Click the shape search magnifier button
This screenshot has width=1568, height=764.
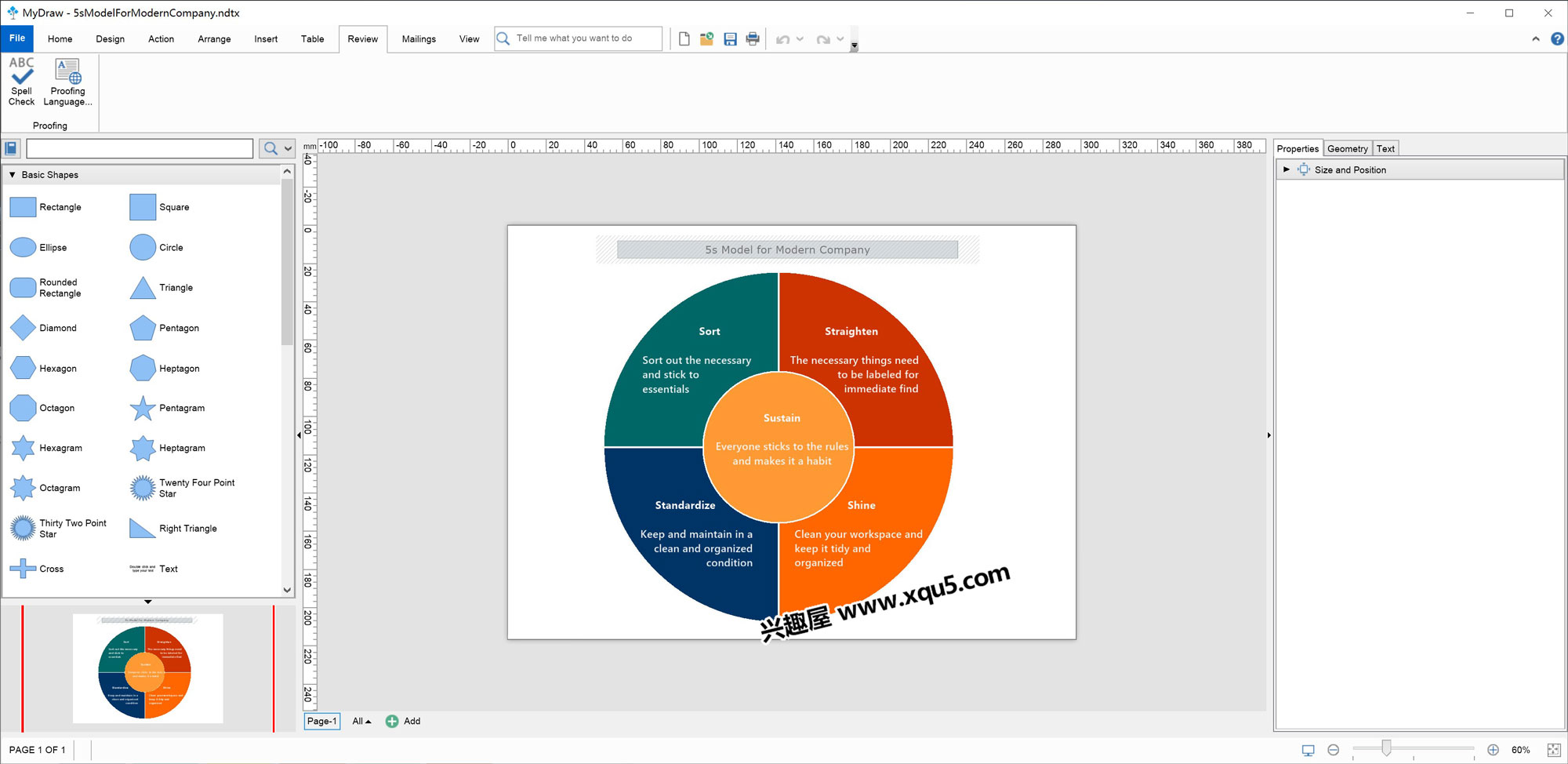(270, 148)
